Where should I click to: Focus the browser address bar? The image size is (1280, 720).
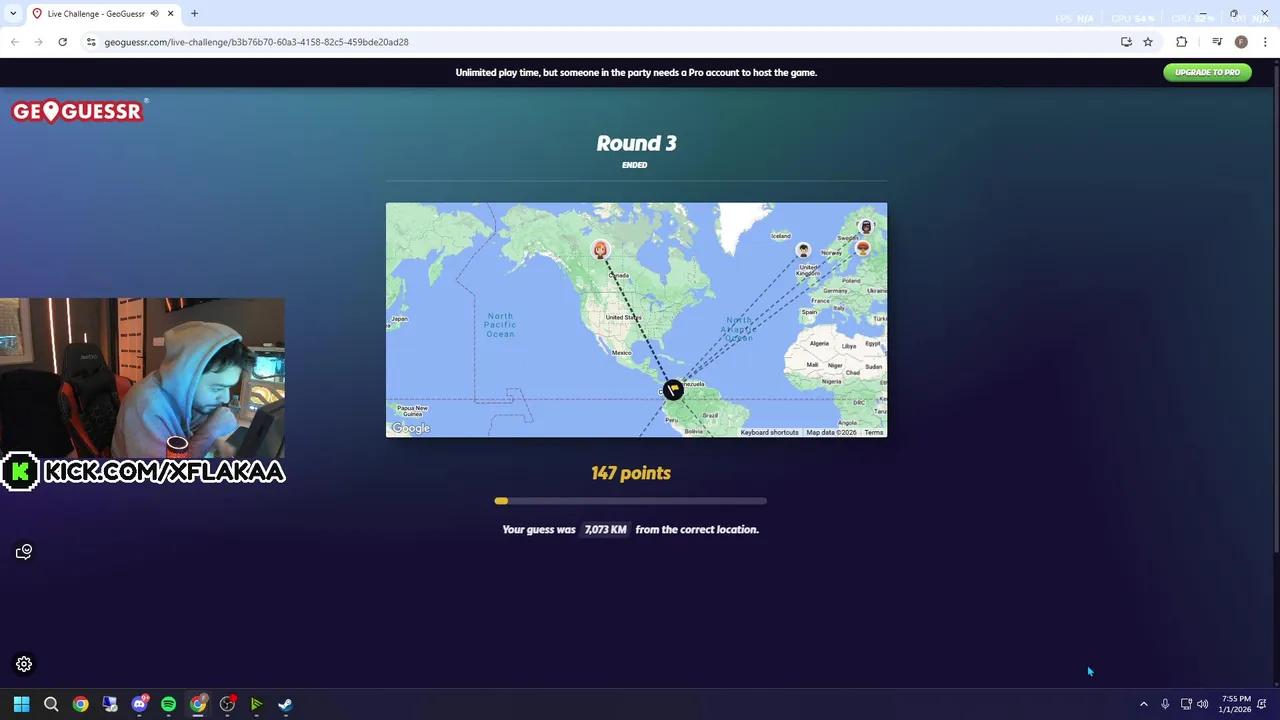(600, 42)
